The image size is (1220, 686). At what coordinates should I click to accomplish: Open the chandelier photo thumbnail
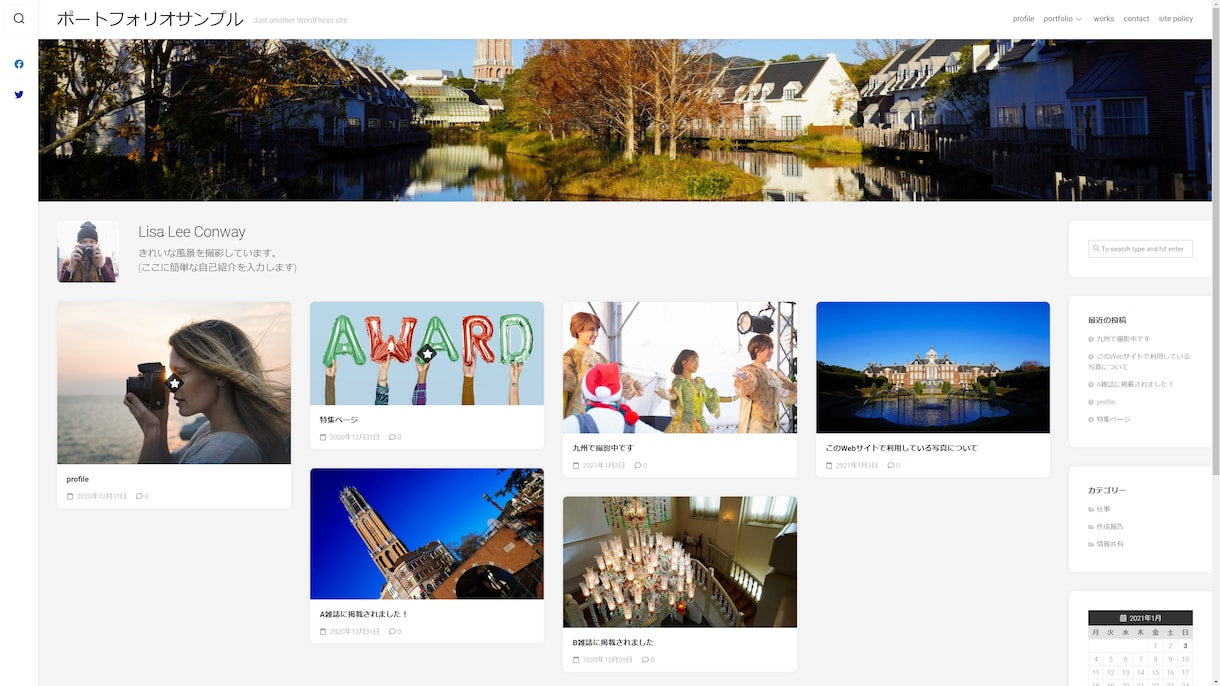pos(680,562)
